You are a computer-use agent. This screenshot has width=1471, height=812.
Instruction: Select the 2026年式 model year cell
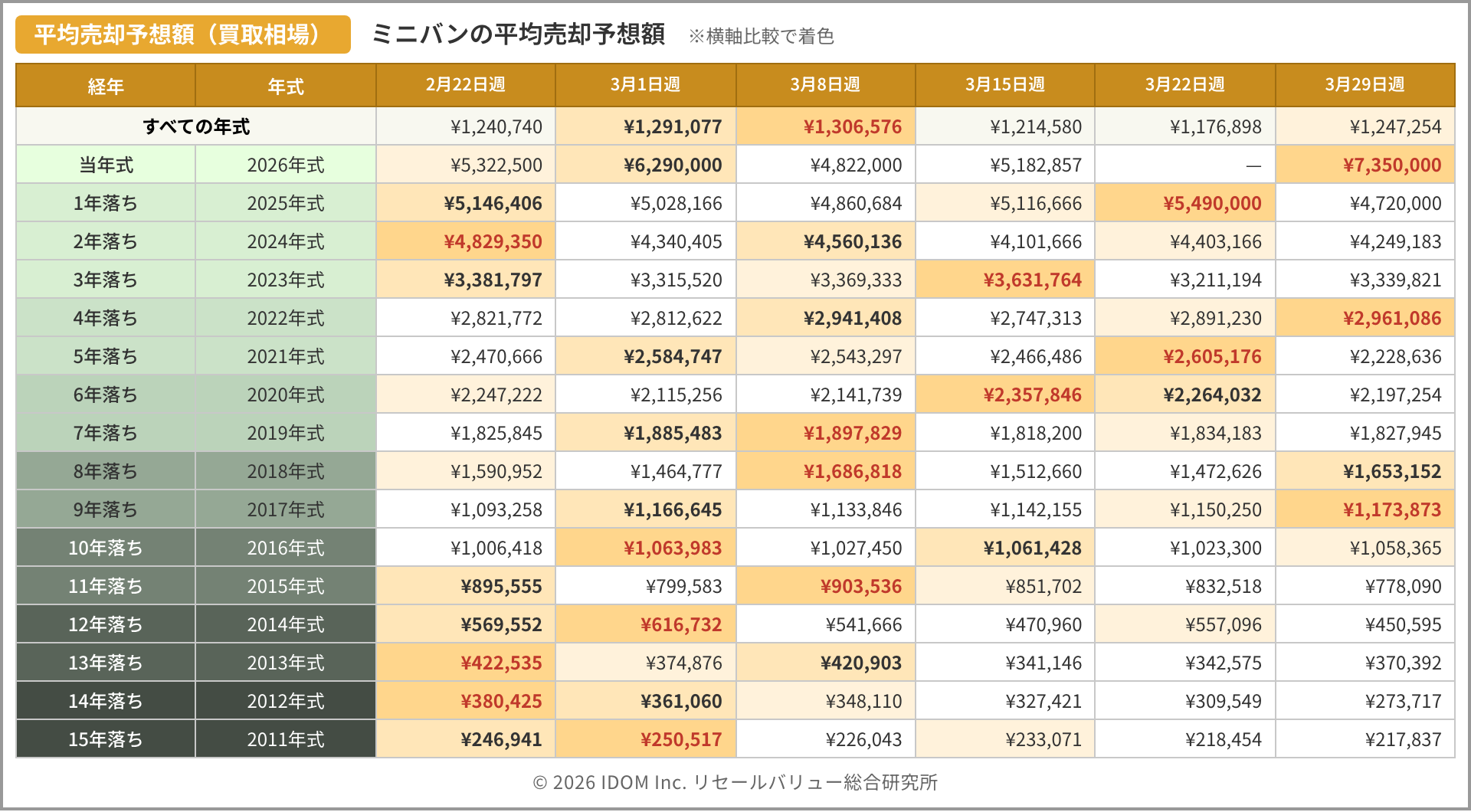click(x=286, y=165)
